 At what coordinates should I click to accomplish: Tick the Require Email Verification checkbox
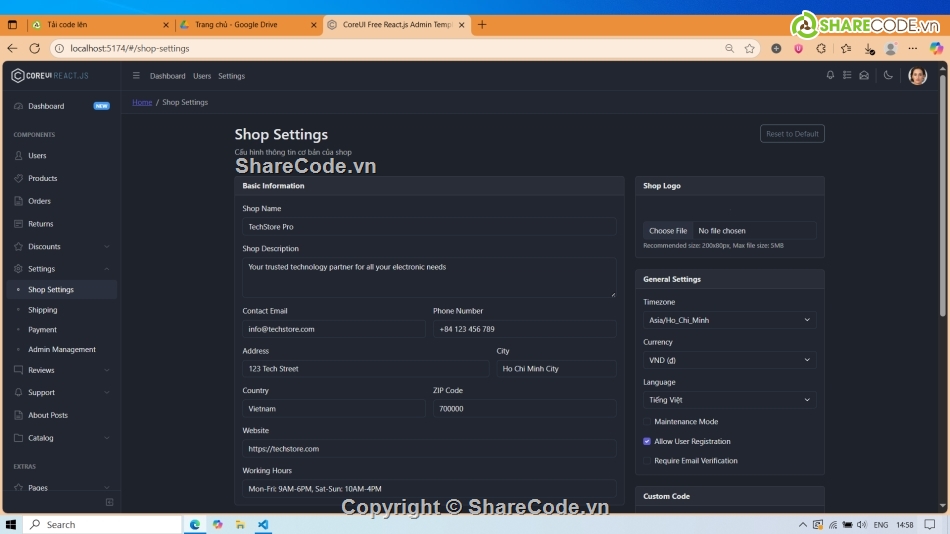coord(647,461)
